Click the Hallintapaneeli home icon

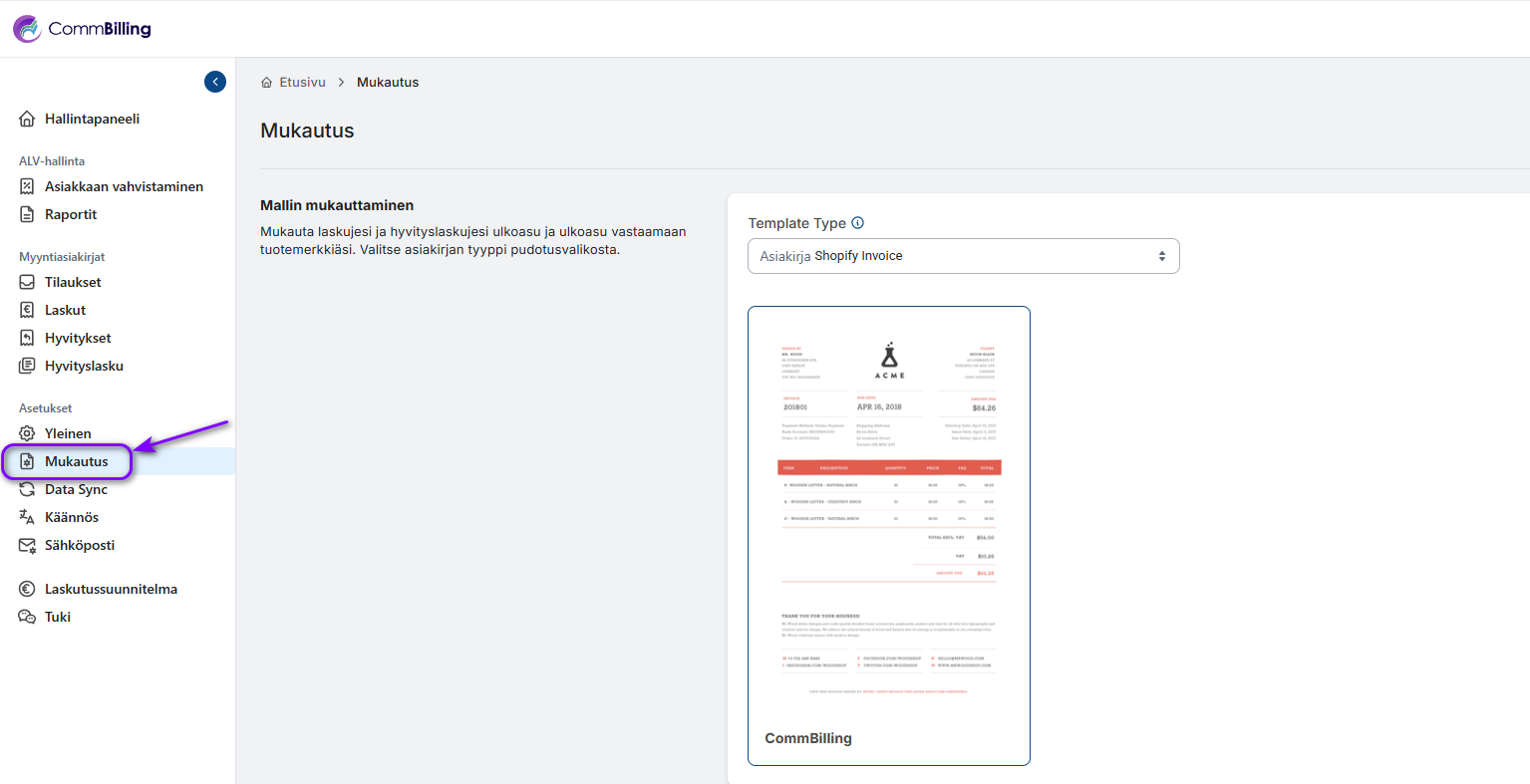27,120
